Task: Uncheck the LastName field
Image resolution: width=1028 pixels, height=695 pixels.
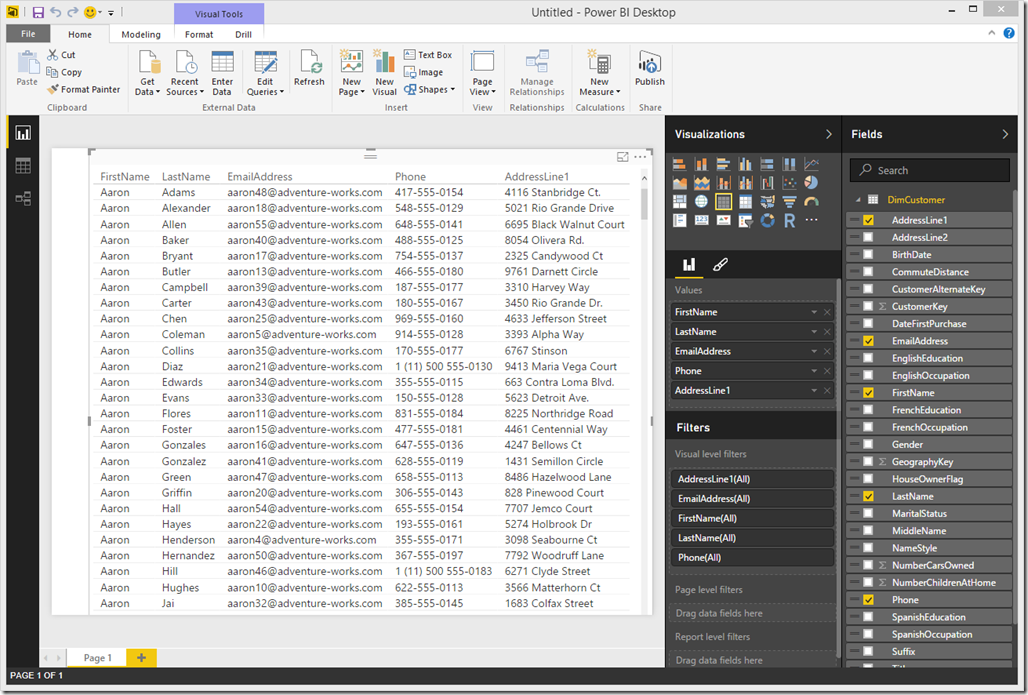Action: click(x=868, y=496)
